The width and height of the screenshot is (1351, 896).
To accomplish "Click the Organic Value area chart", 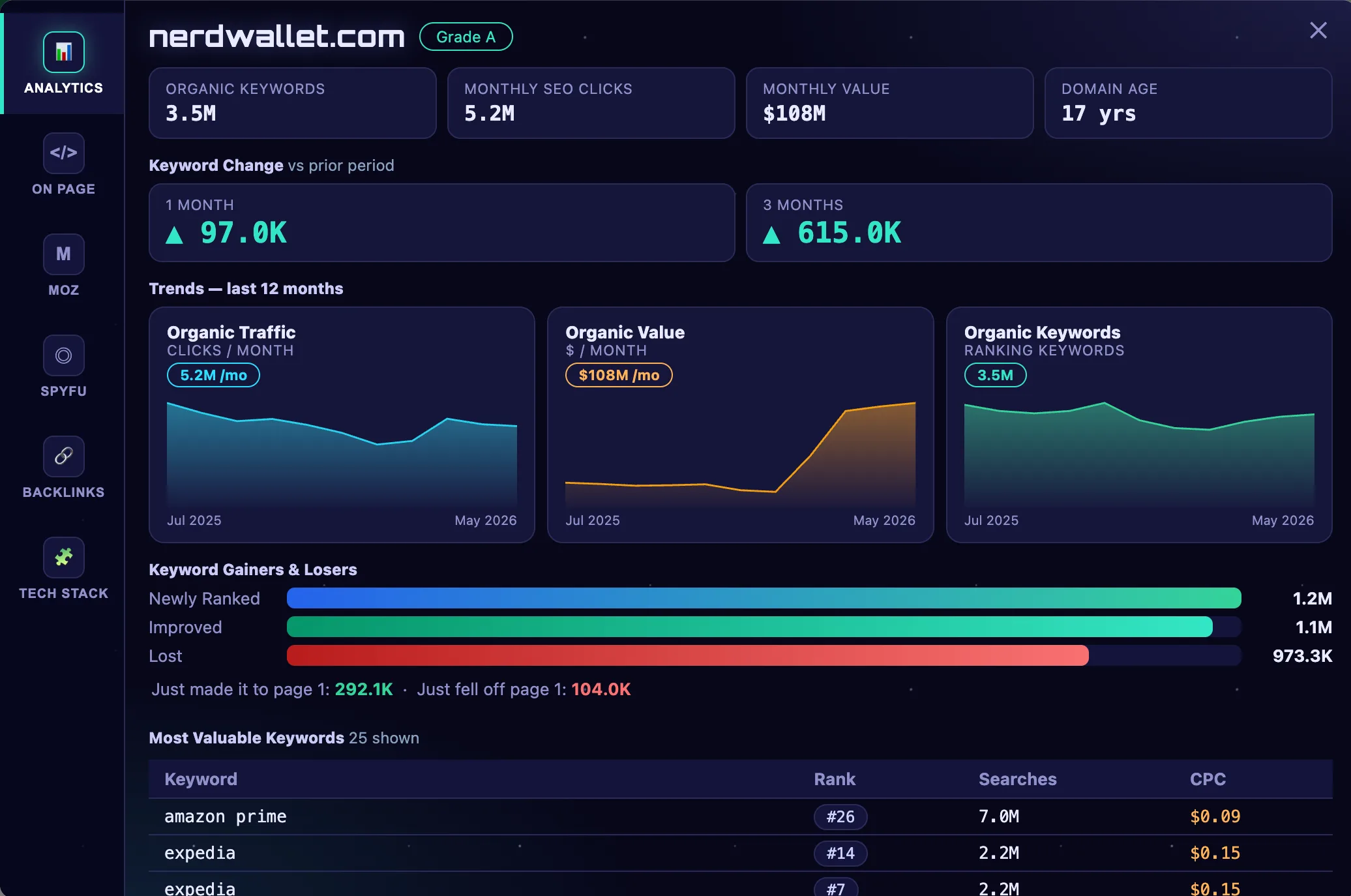I will [x=740, y=455].
